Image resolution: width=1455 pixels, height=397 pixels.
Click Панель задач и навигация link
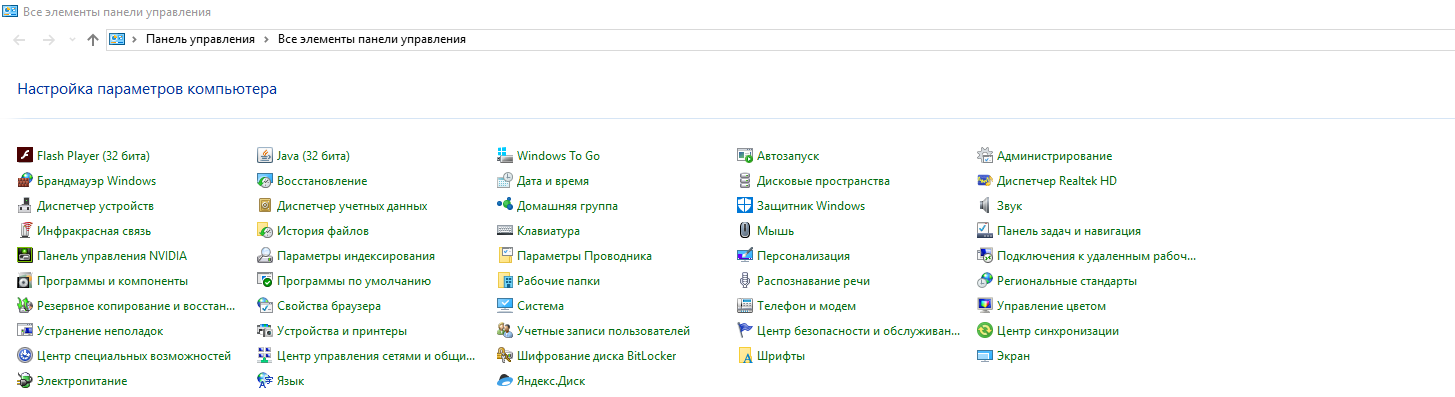1069,231
